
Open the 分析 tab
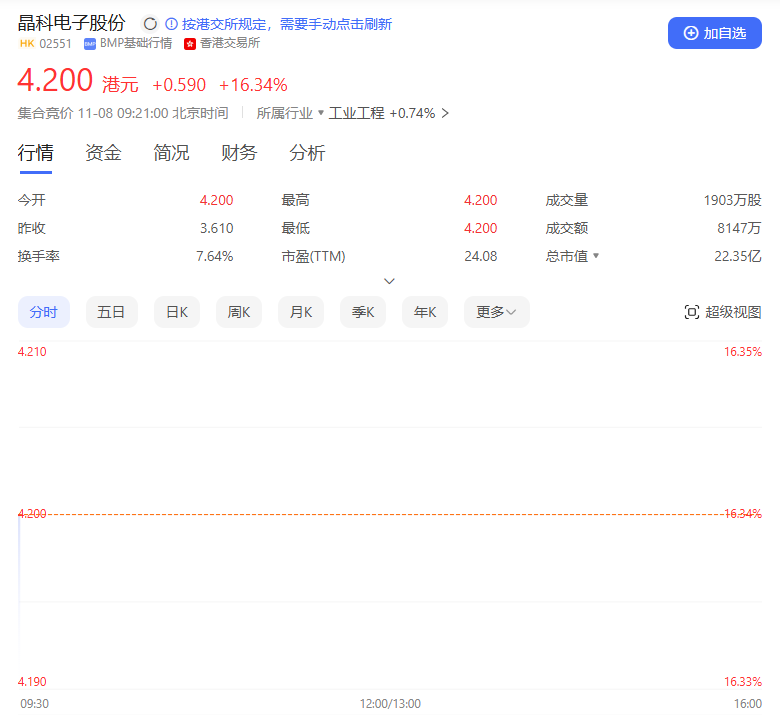click(x=307, y=153)
